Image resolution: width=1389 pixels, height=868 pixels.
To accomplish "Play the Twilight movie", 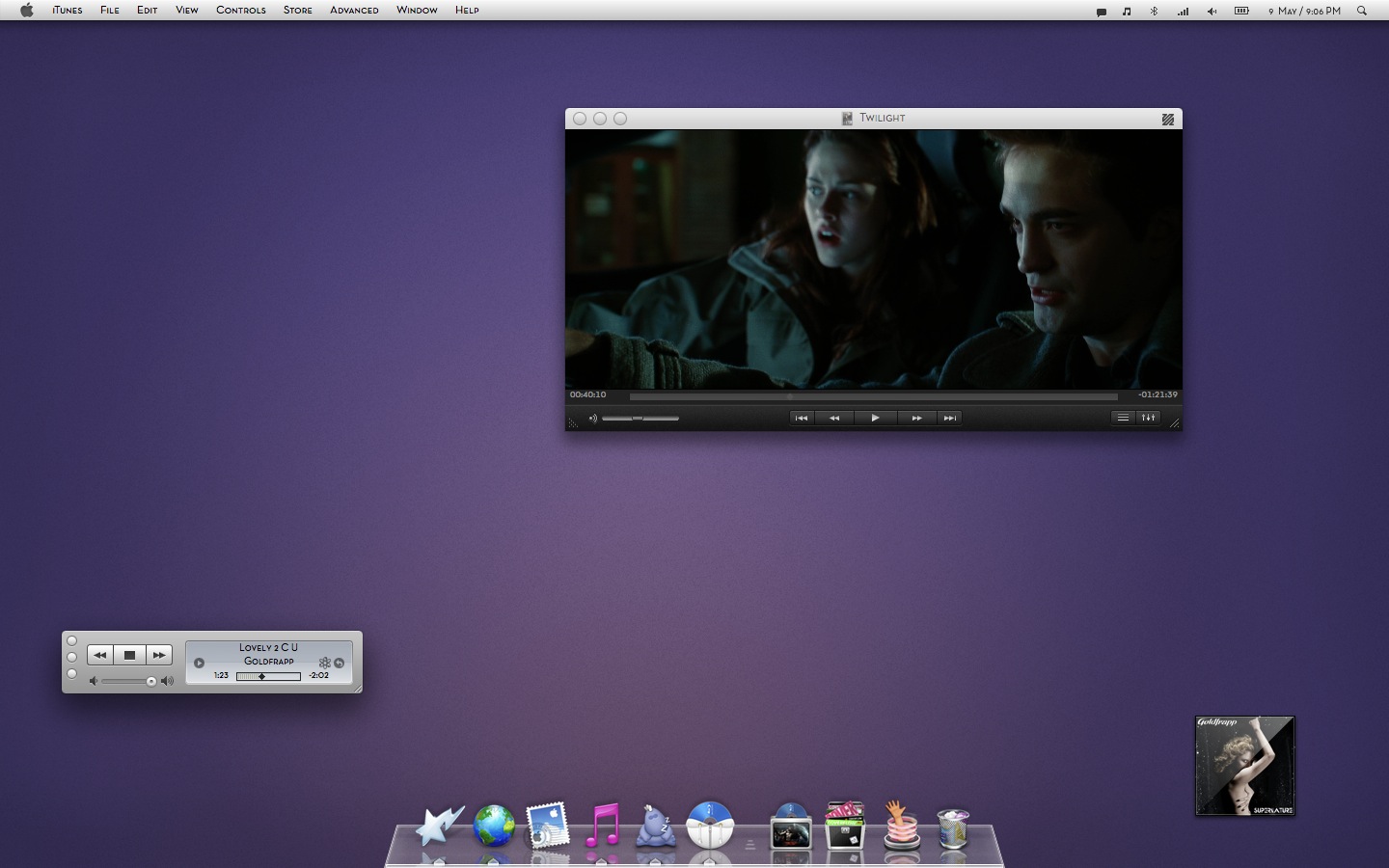I will pyautogui.click(x=875, y=418).
